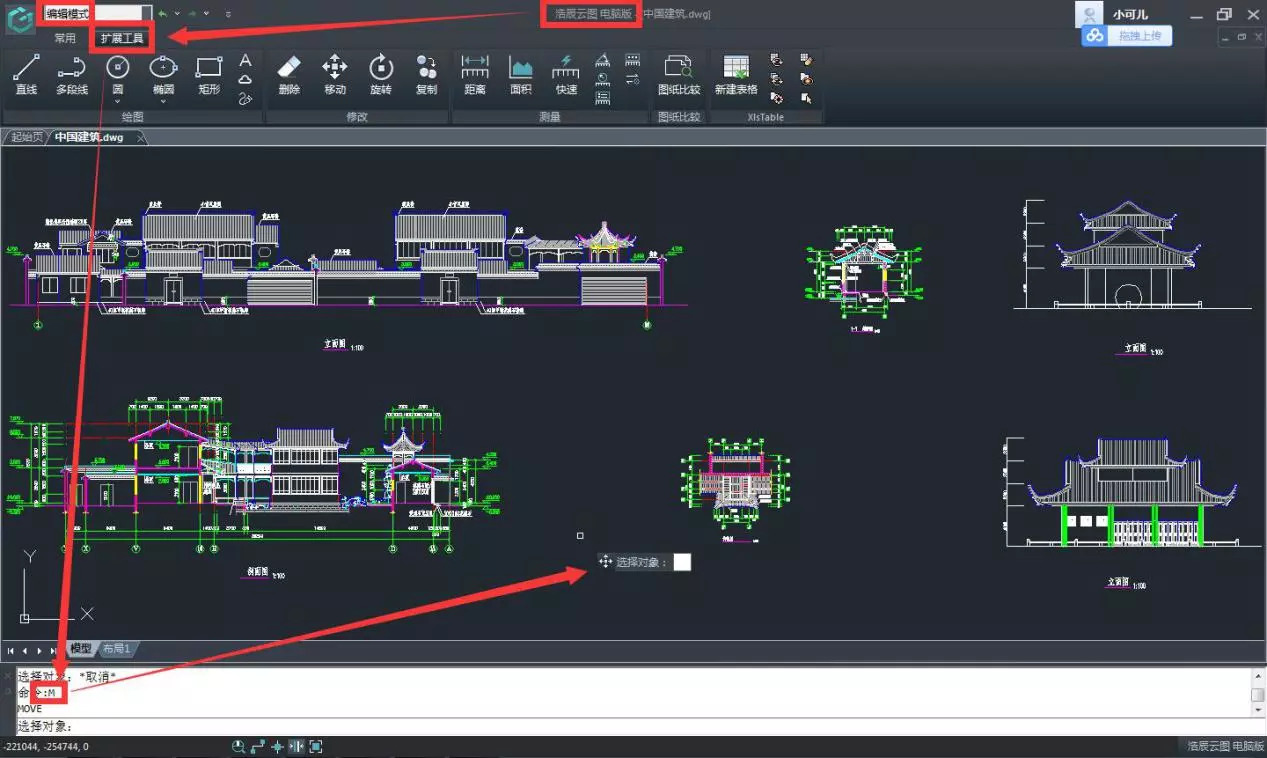The width and height of the screenshot is (1267, 758).
Task: Select the 中国建筑.dwg document tab
Action: pyautogui.click(x=90, y=137)
